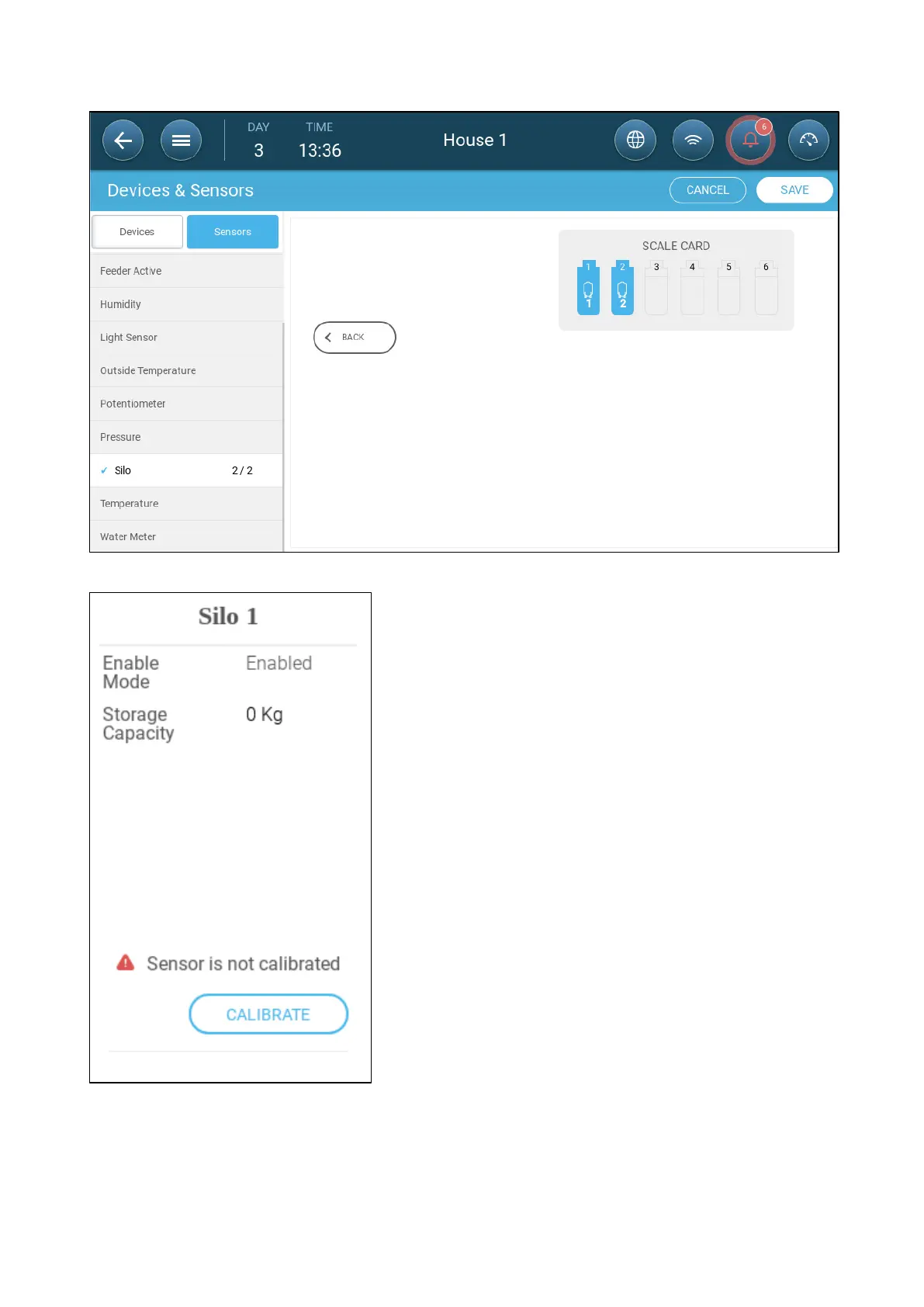Select Outside Temperature in sensor list

point(186,371)
